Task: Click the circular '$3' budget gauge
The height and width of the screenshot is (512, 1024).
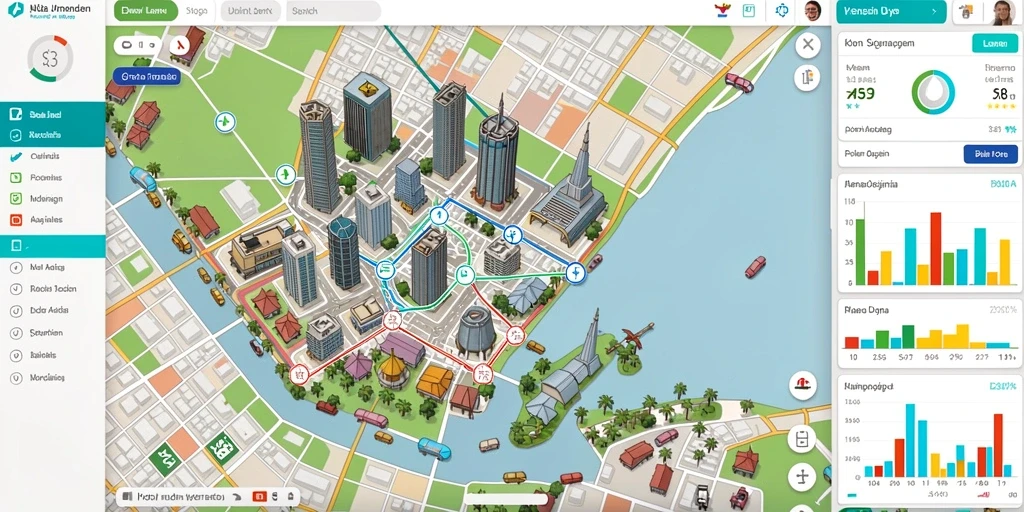Action: tap(49, 59)
